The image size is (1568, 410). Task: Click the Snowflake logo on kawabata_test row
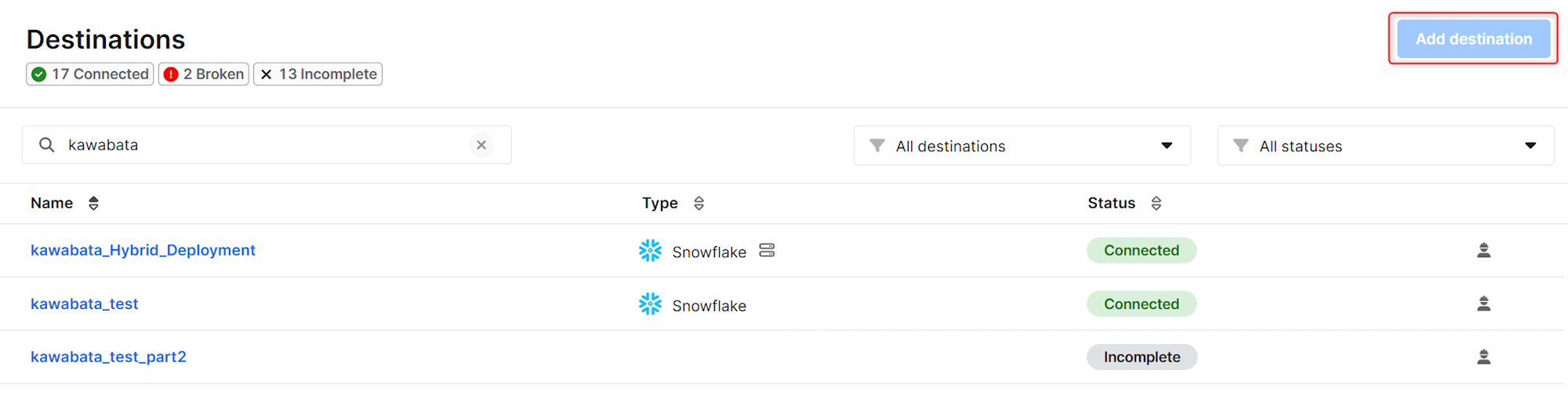tap(650, 304)
